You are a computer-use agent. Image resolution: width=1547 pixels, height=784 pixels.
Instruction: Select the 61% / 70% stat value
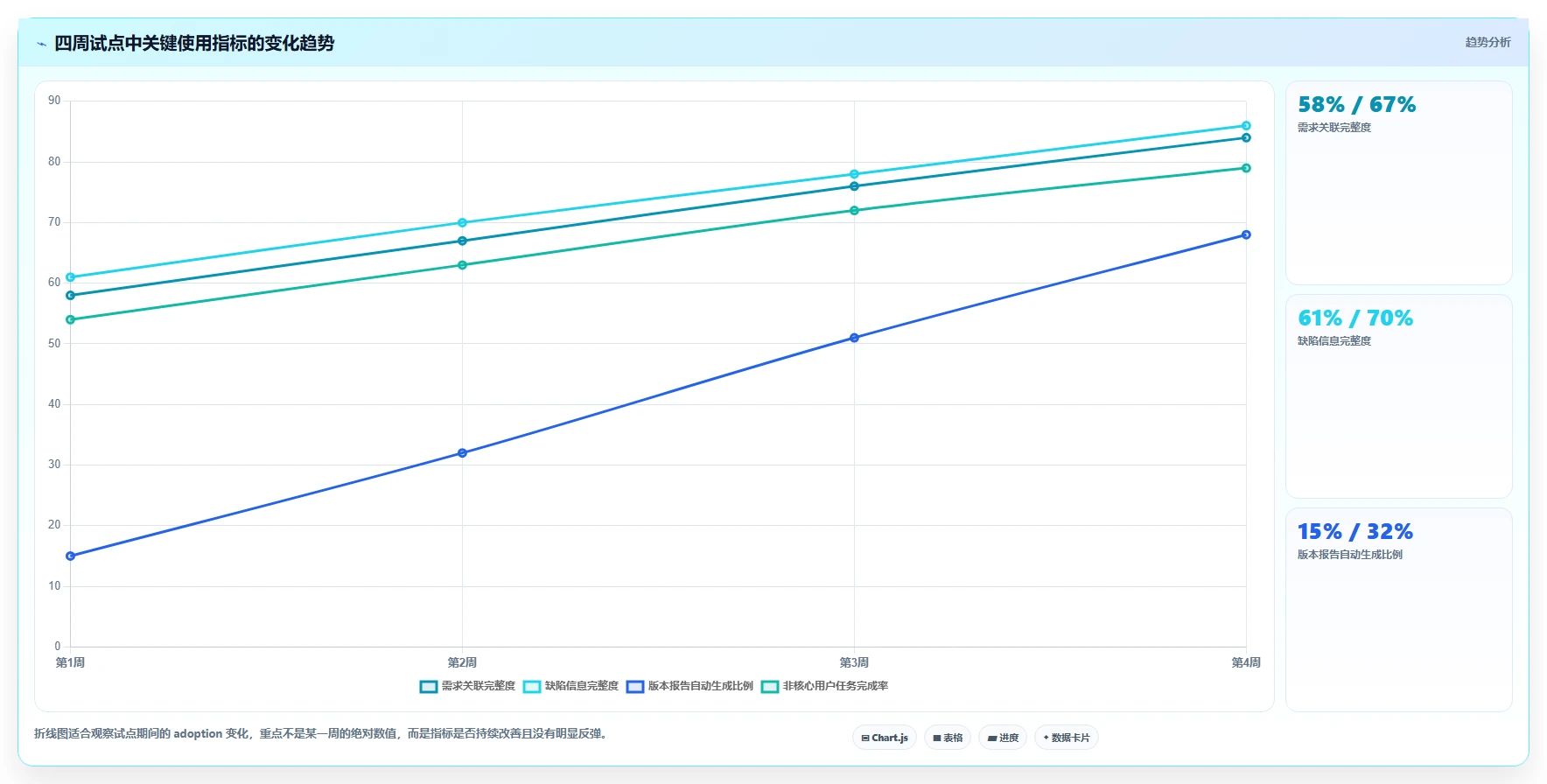[x=1355, y=318]
